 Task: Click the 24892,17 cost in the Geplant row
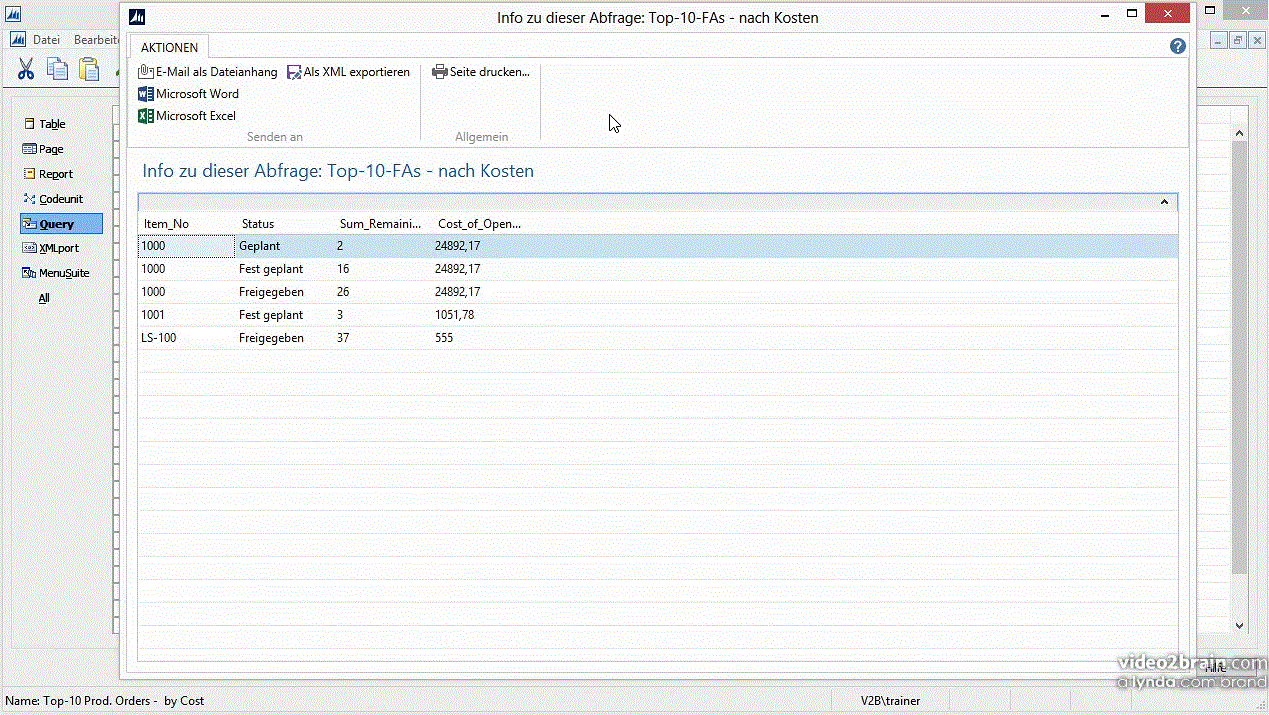(458, 246)
